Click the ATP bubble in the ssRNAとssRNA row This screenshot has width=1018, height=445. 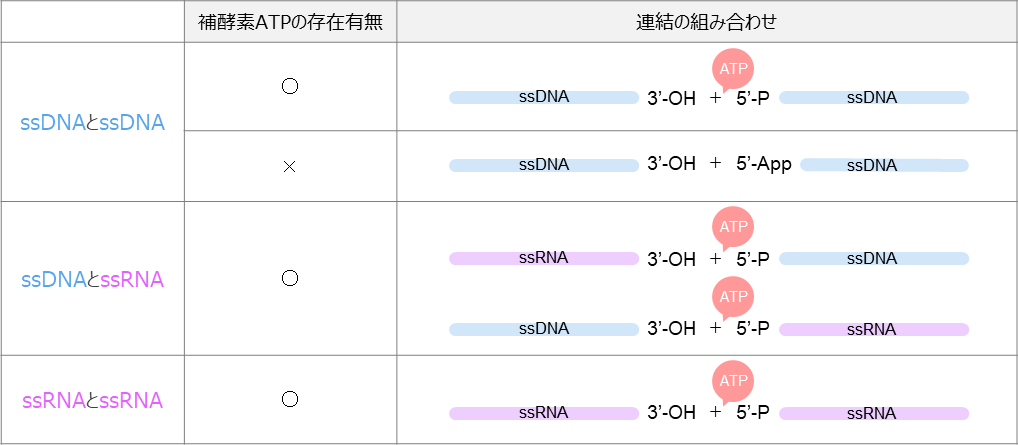(733, 381)
